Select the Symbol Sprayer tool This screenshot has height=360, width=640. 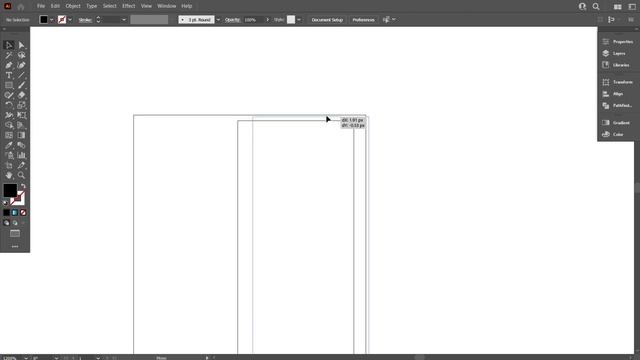pos(9,155)
